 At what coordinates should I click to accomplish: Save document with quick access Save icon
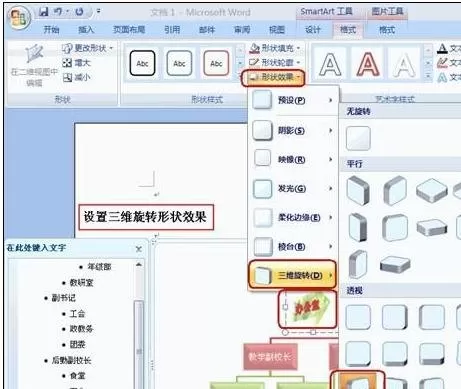coord(44,12)
